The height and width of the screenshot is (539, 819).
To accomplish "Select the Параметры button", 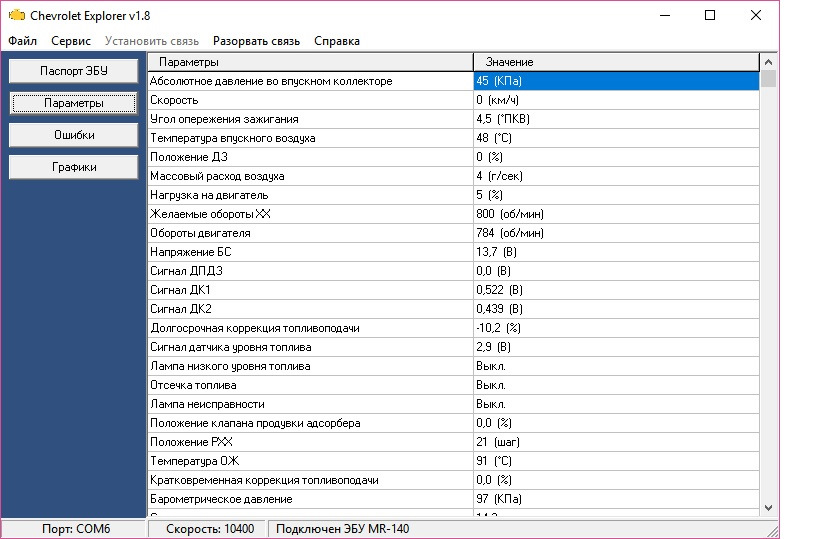I will coord(74,103).
